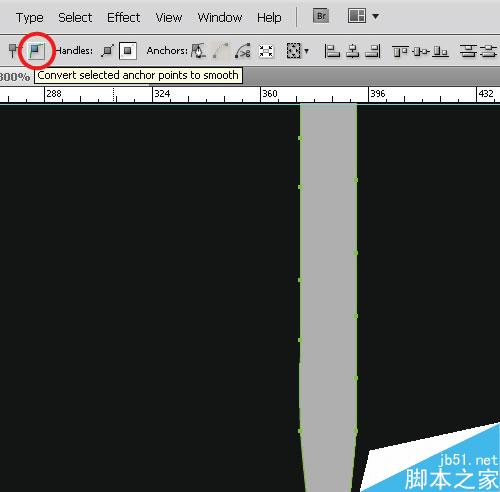Click ruler marking labeled 396
500x492 pixels.
(378, 94)
